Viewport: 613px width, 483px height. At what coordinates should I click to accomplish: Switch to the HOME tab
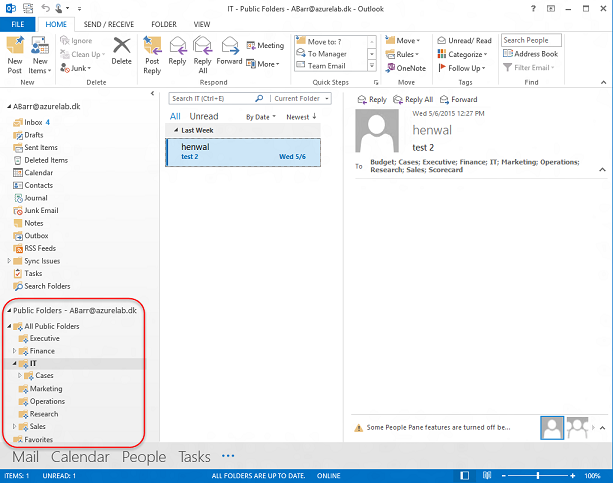tap(56, 24)
